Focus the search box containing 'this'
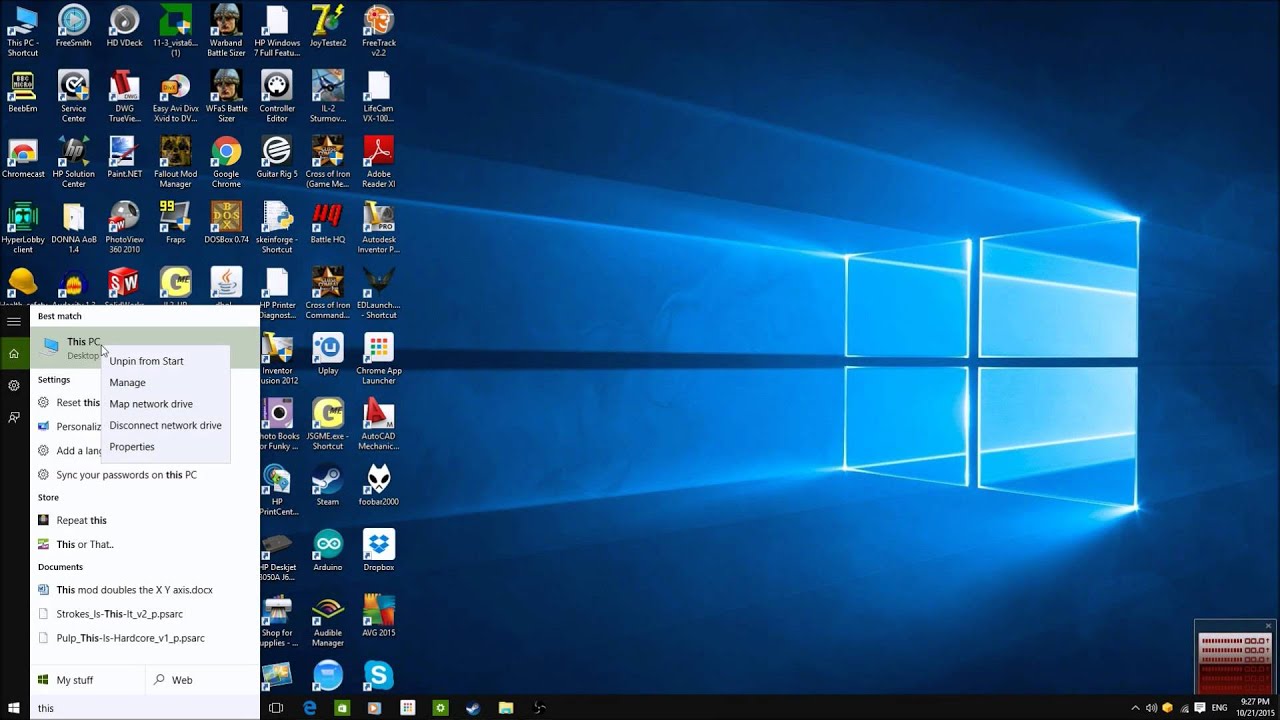 [145, 708]
